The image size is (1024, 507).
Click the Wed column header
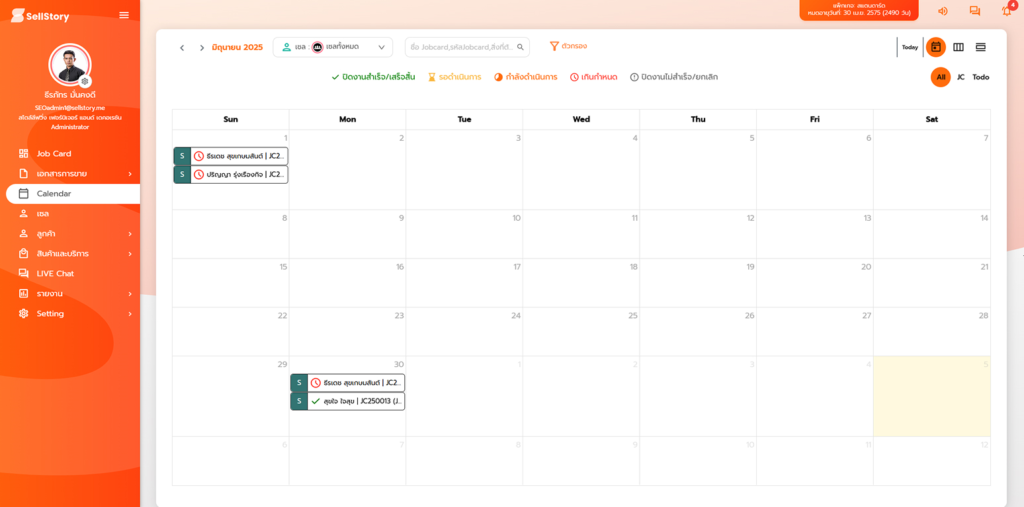pos(581,120)
